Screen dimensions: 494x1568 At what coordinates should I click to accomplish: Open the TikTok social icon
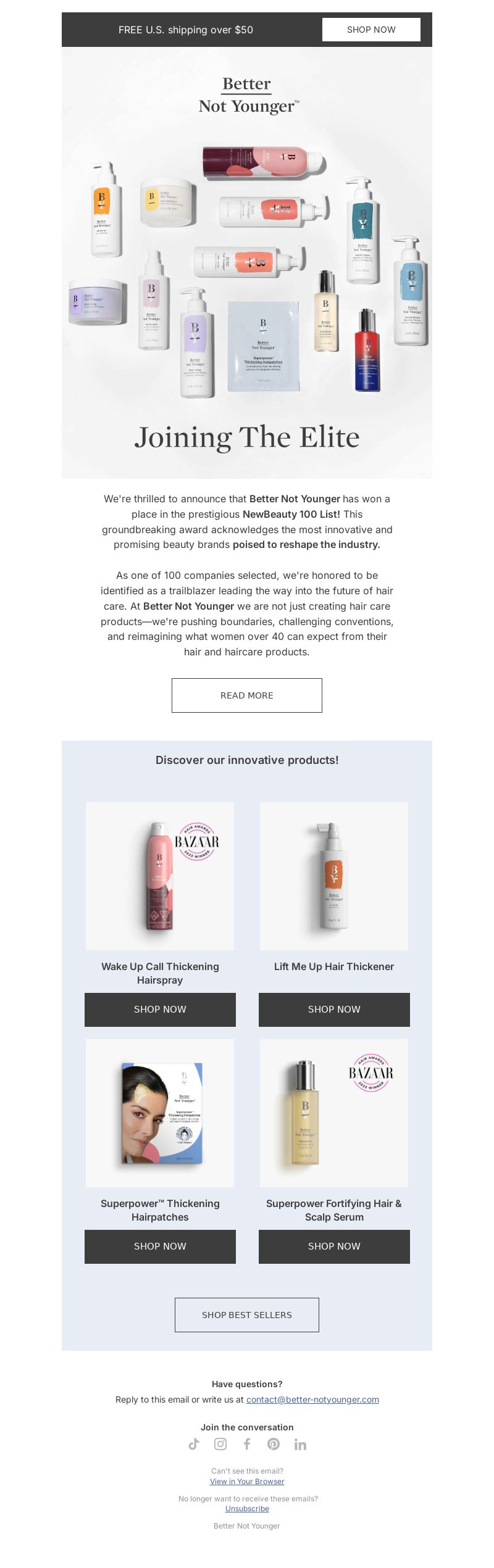(194, 1444)
